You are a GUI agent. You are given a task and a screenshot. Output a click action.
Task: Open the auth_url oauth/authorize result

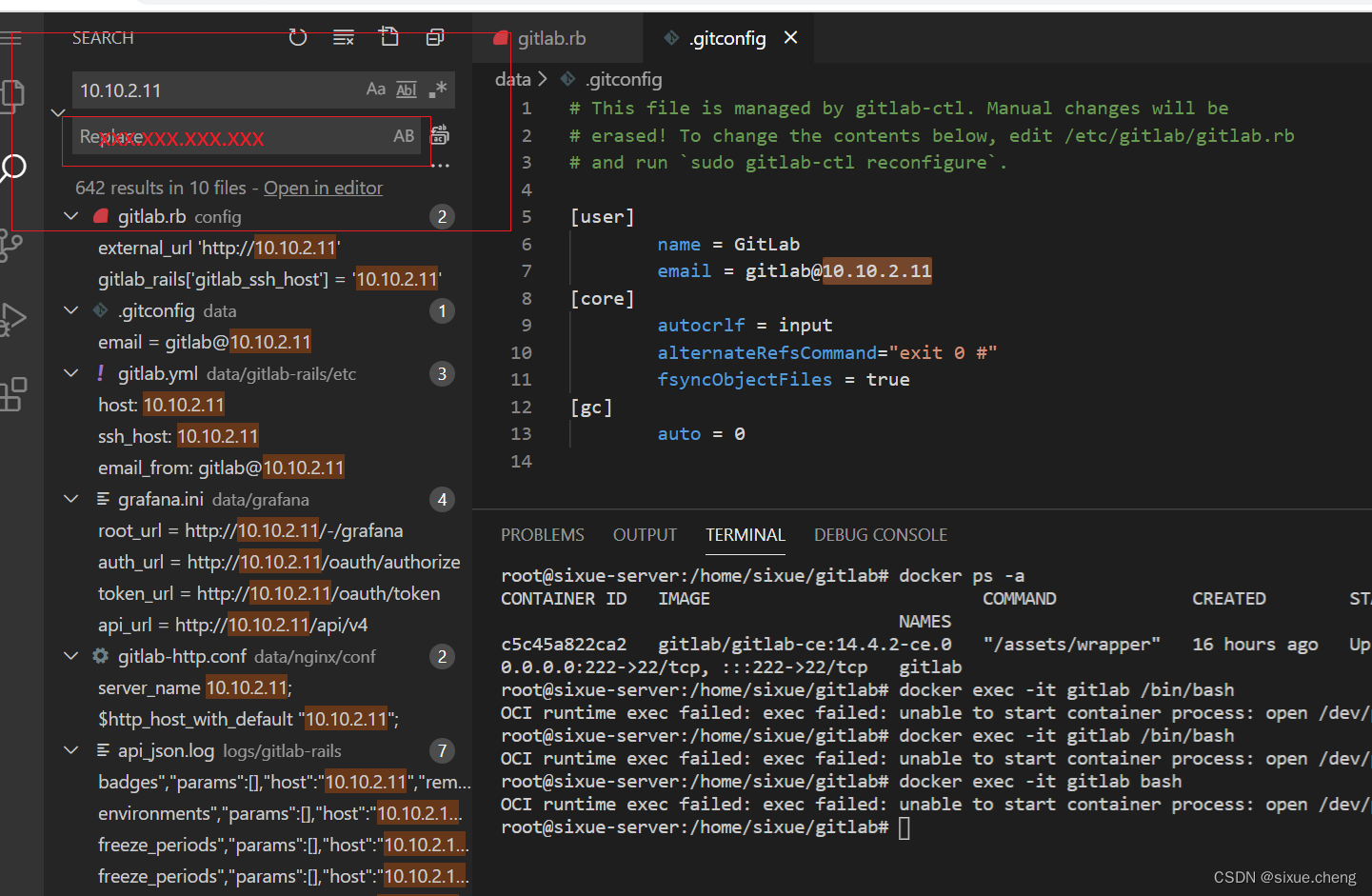(x=279, y=562)
